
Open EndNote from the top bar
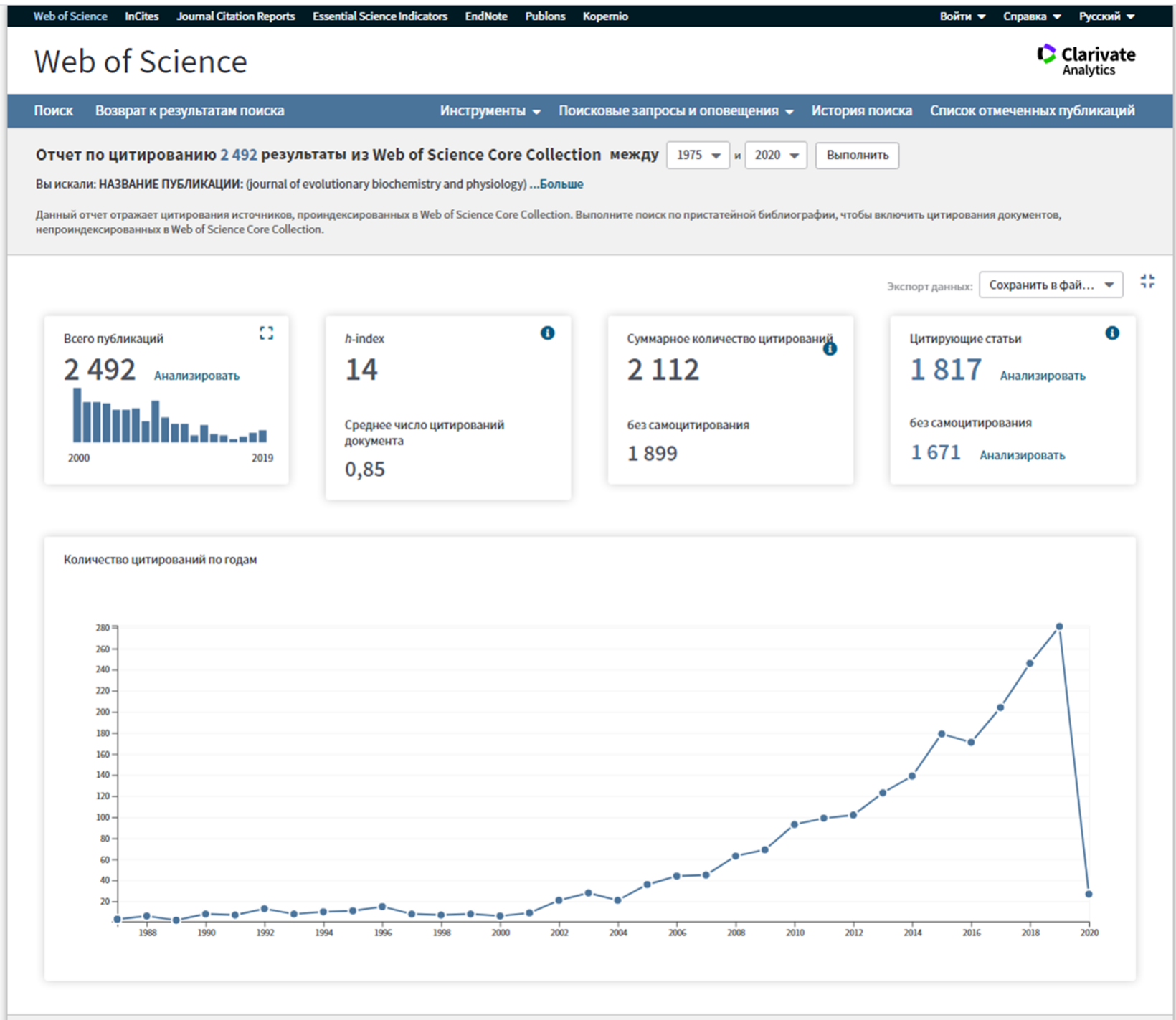point(486,16)
